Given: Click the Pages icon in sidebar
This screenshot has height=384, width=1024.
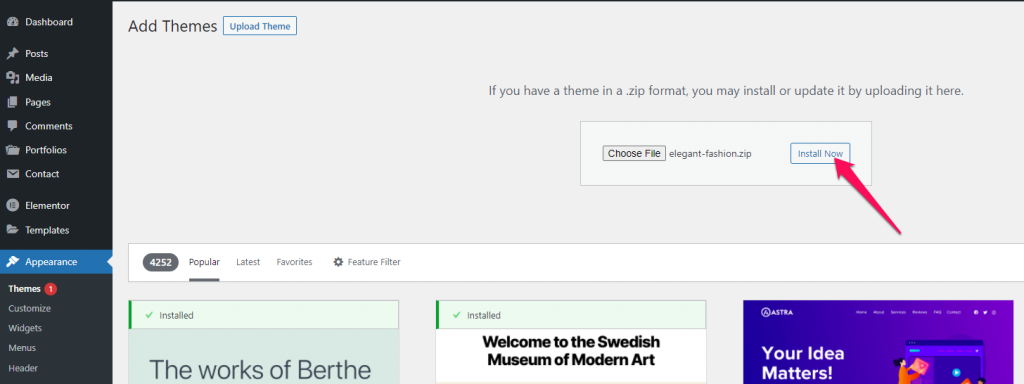Looking at the screenshot, I should (x=12, y=102).
